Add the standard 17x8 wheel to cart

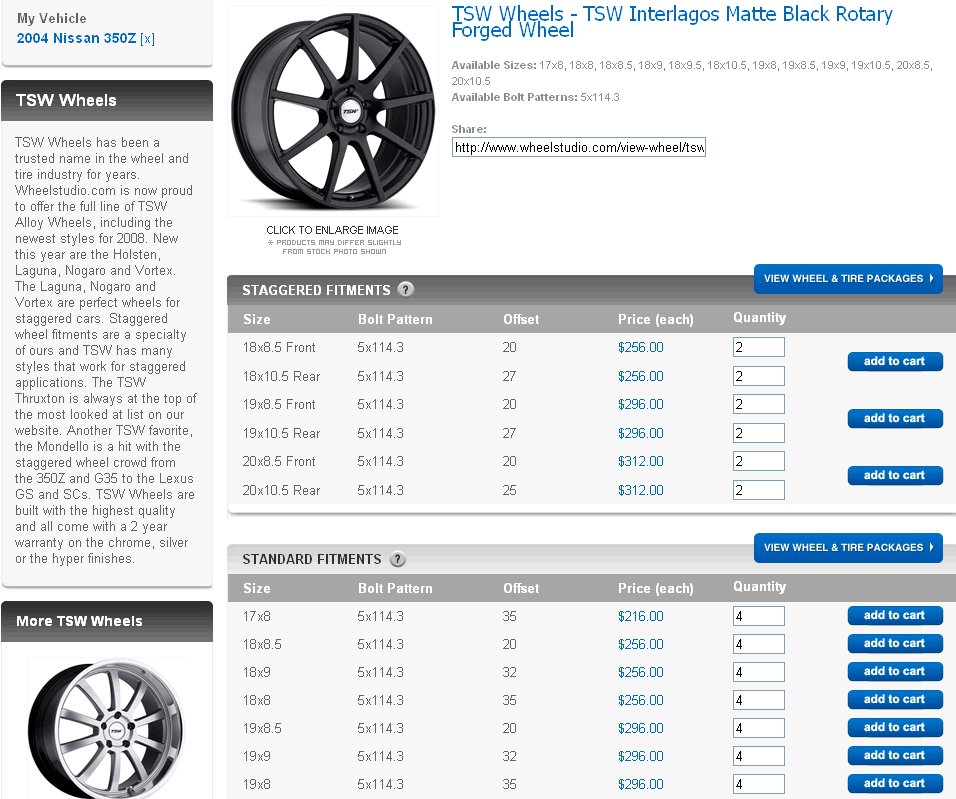[894, 616]
